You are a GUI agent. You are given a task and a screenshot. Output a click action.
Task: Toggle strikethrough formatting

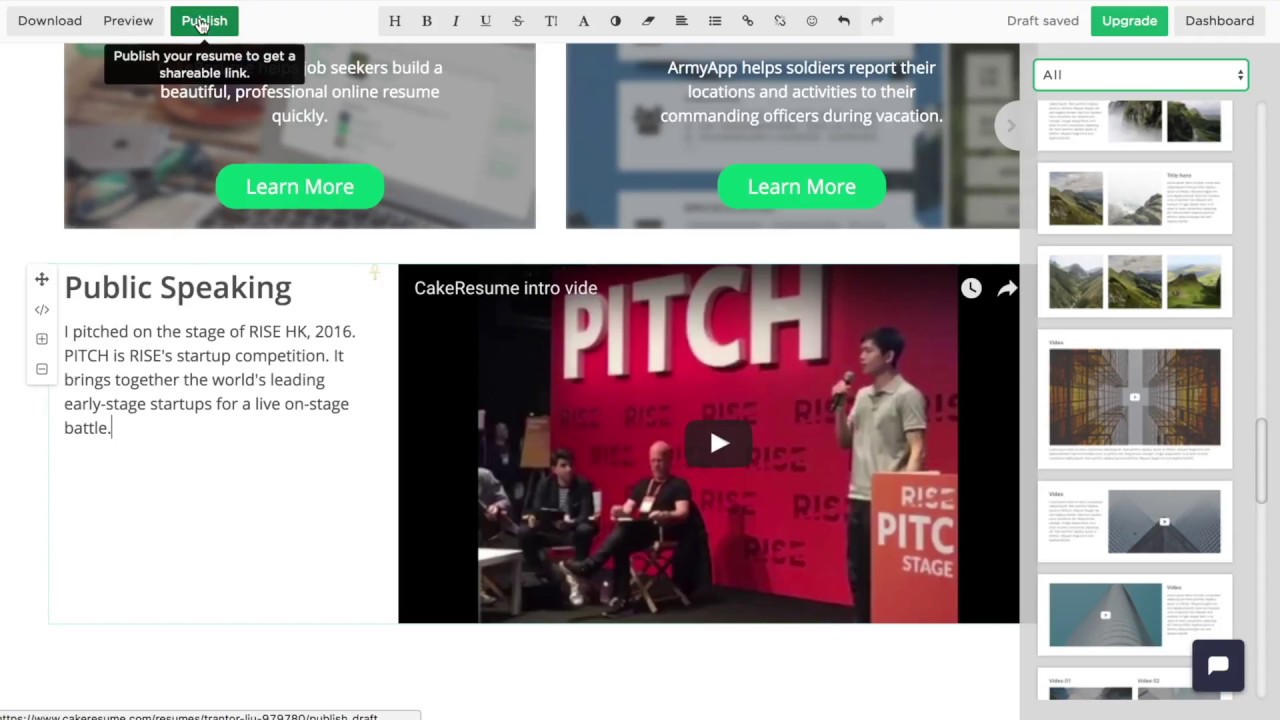point(518,21)
